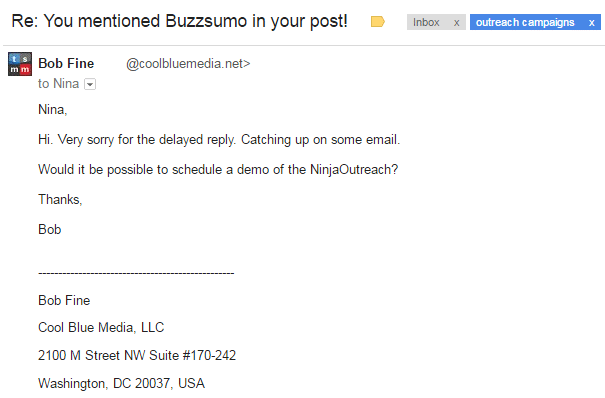Click the 'Bob' sign-off line
The width and height of the screenshot is (605, 398).
click(x=50, y=229)
